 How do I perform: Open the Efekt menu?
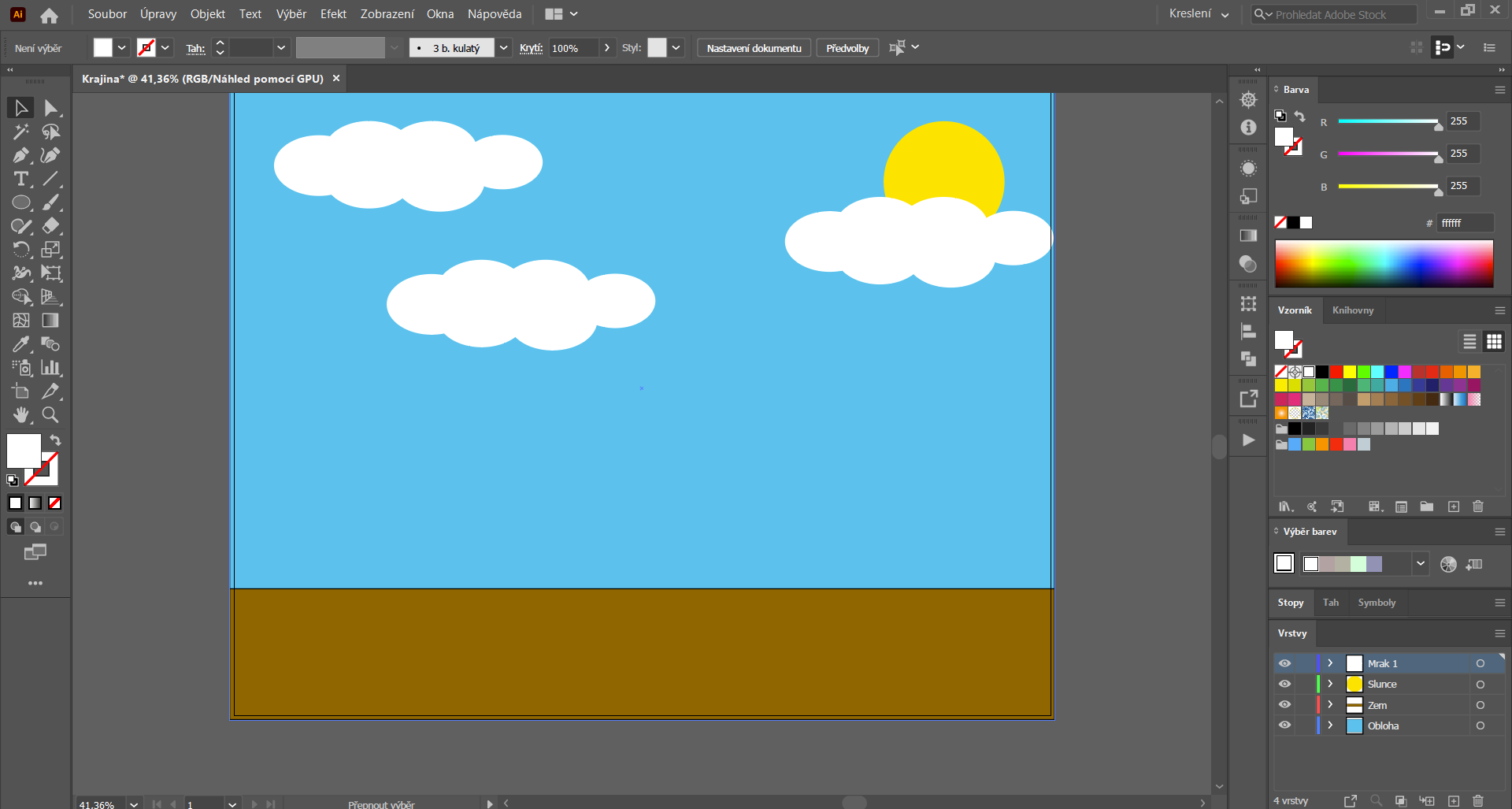333,14
